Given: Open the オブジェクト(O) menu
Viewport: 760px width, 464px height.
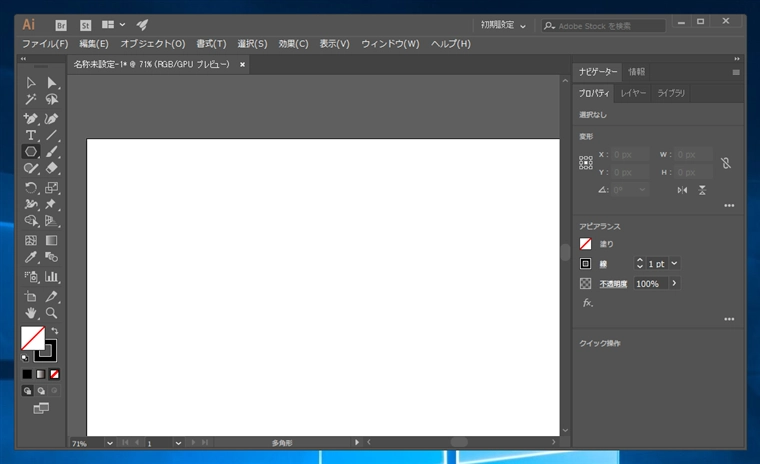Looking at the screenshot, I should point(153,44).
